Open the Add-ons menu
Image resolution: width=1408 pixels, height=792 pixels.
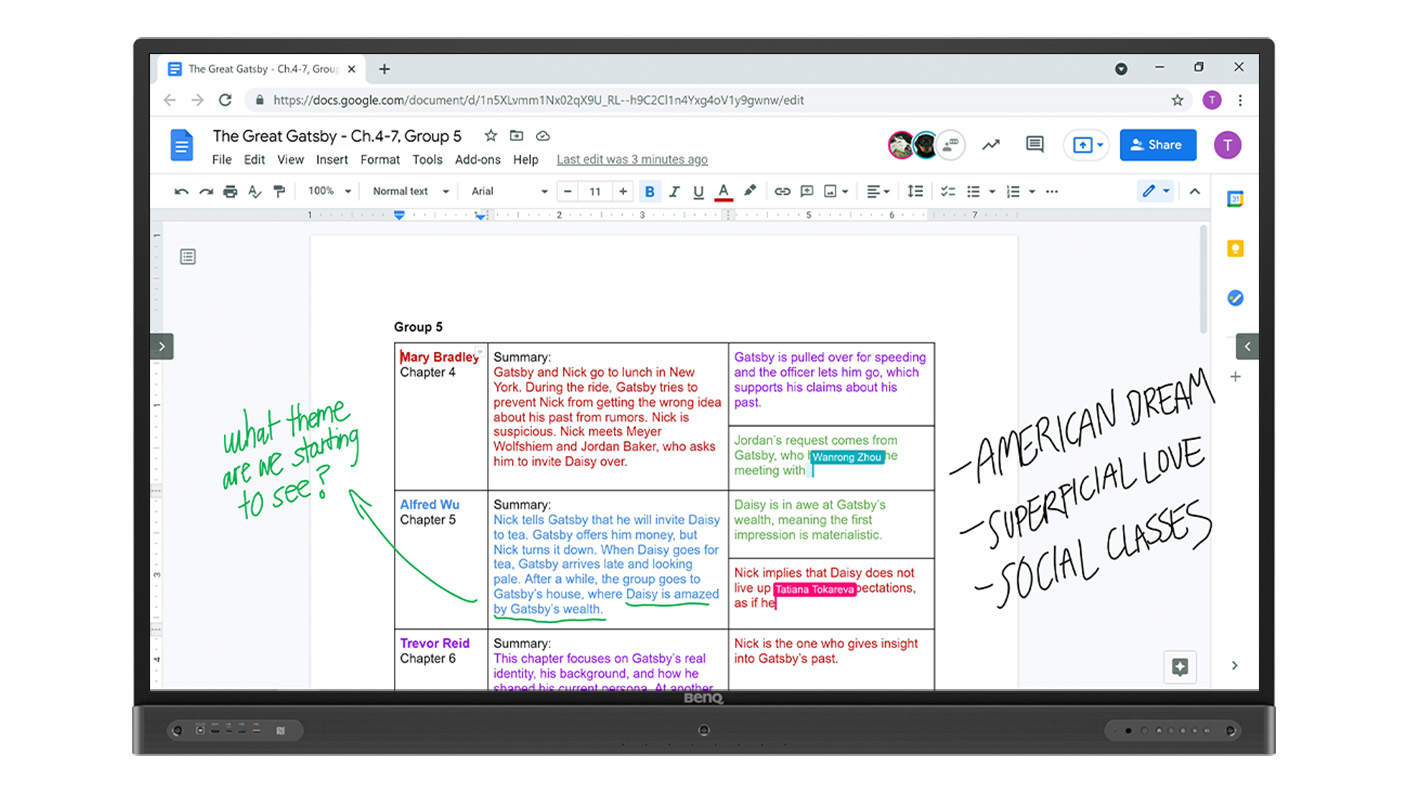477,159
